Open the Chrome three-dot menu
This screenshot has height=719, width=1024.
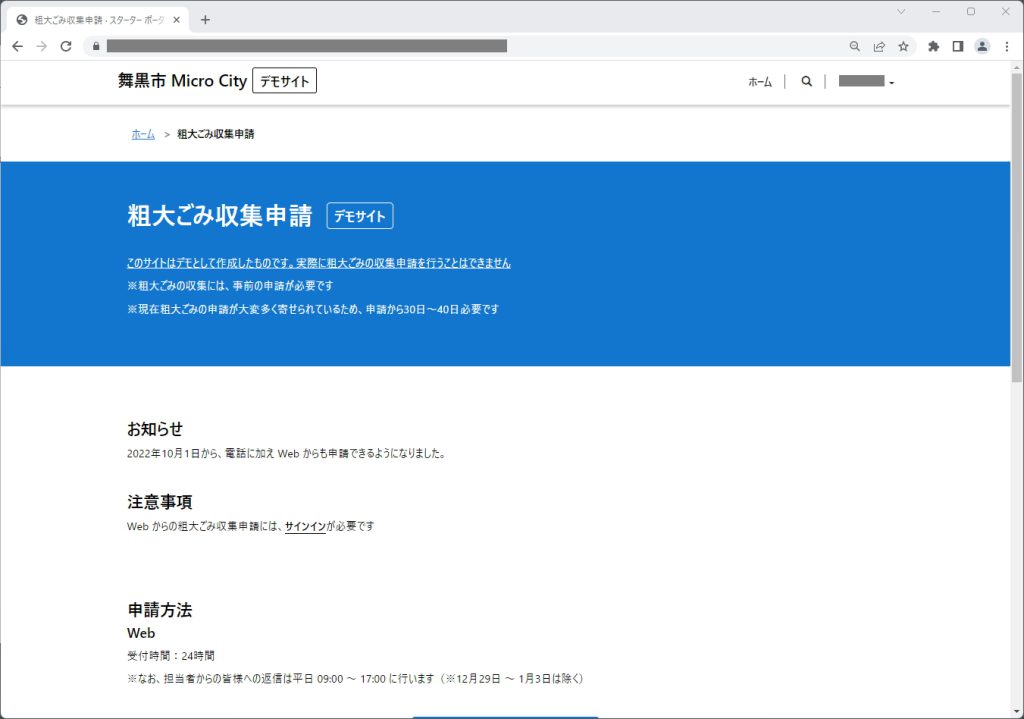click(x=1006, y=46)
